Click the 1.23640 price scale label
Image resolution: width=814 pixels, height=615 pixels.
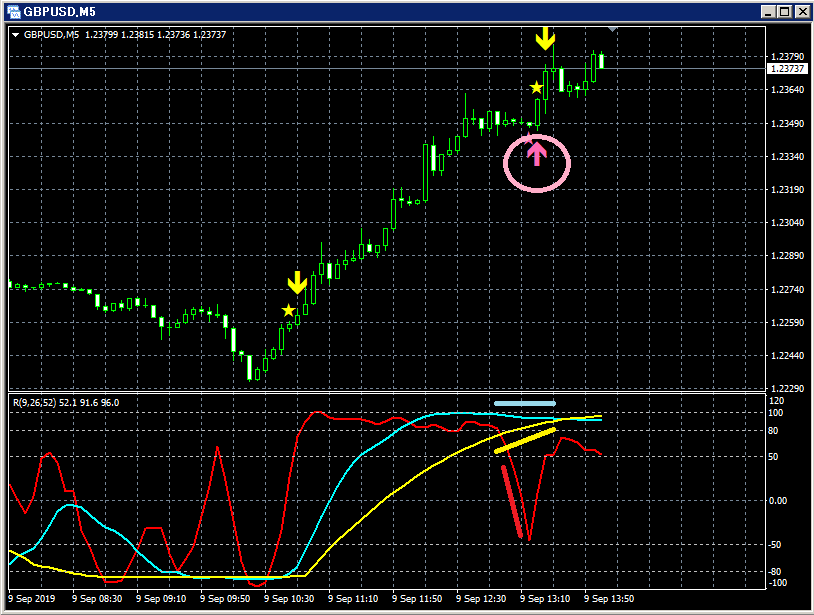point(788,90)
